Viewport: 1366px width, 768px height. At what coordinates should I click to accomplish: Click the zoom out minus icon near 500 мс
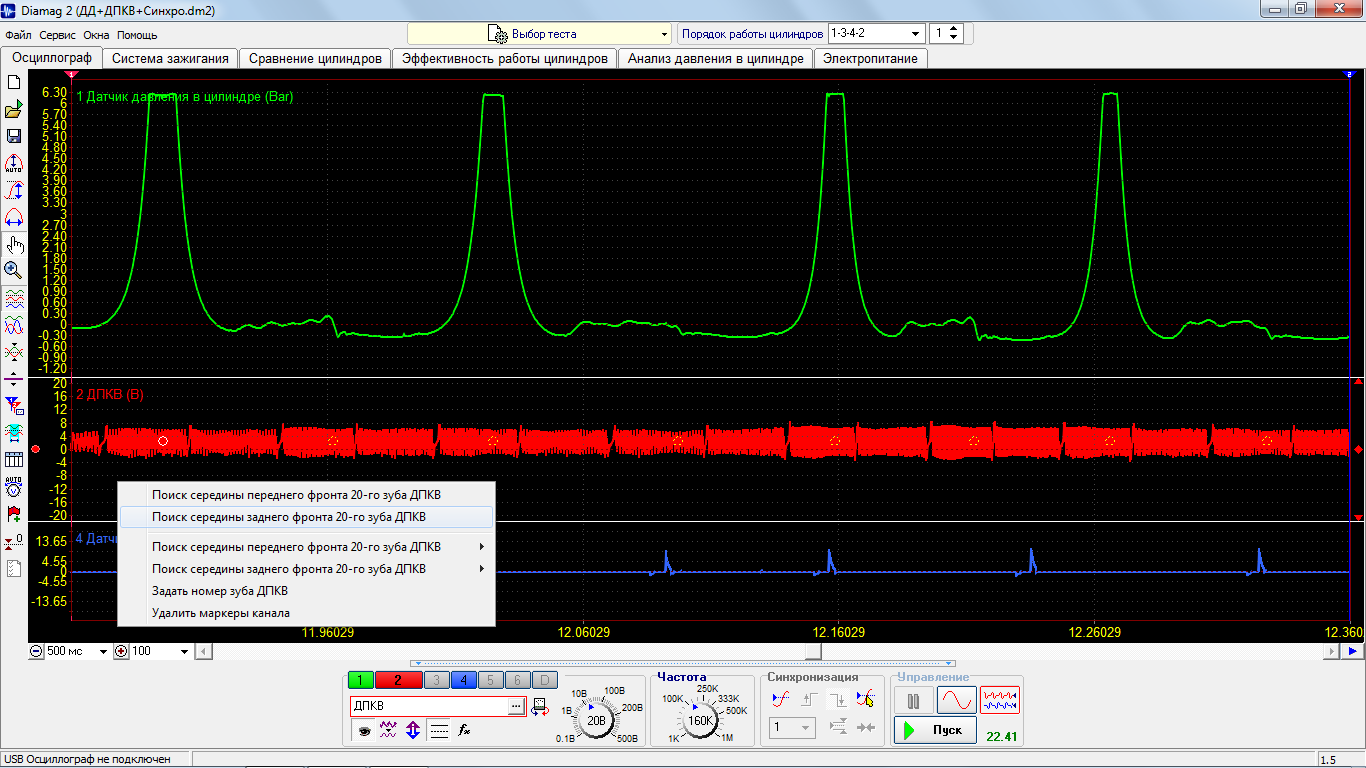click(37, 651)
